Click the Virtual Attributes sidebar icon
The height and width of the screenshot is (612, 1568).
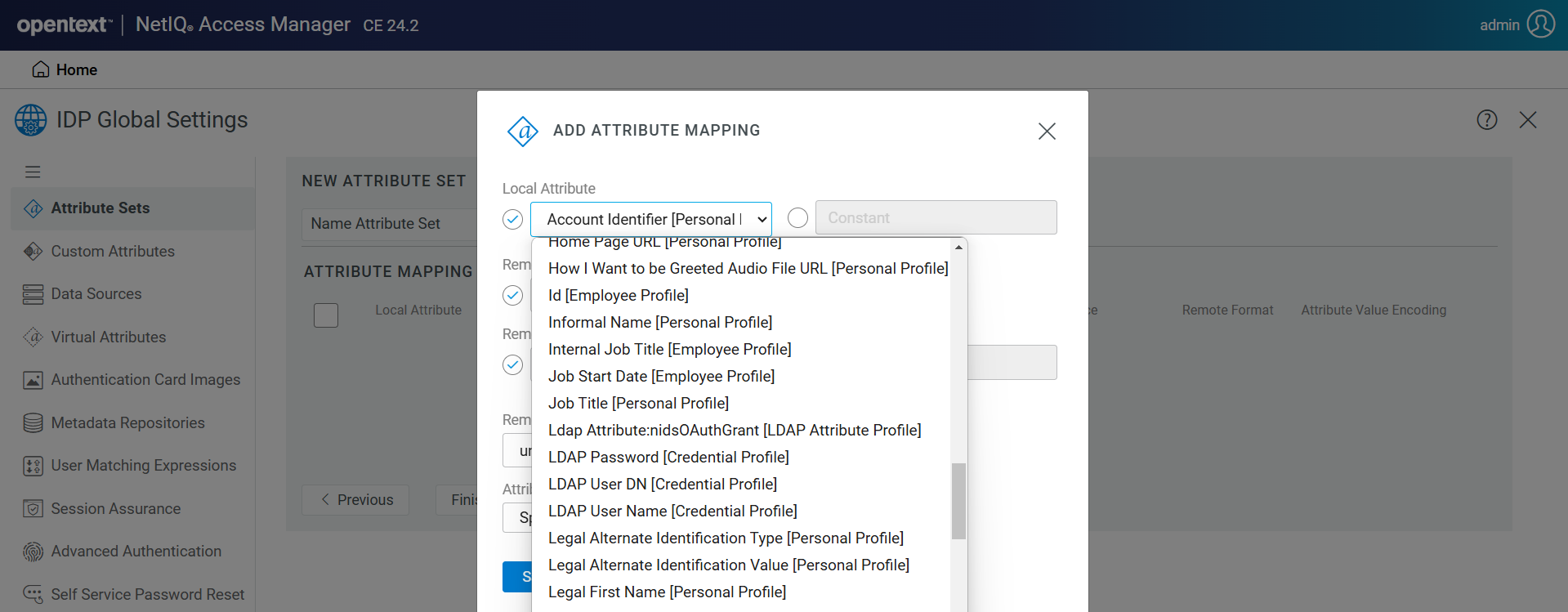34,337
